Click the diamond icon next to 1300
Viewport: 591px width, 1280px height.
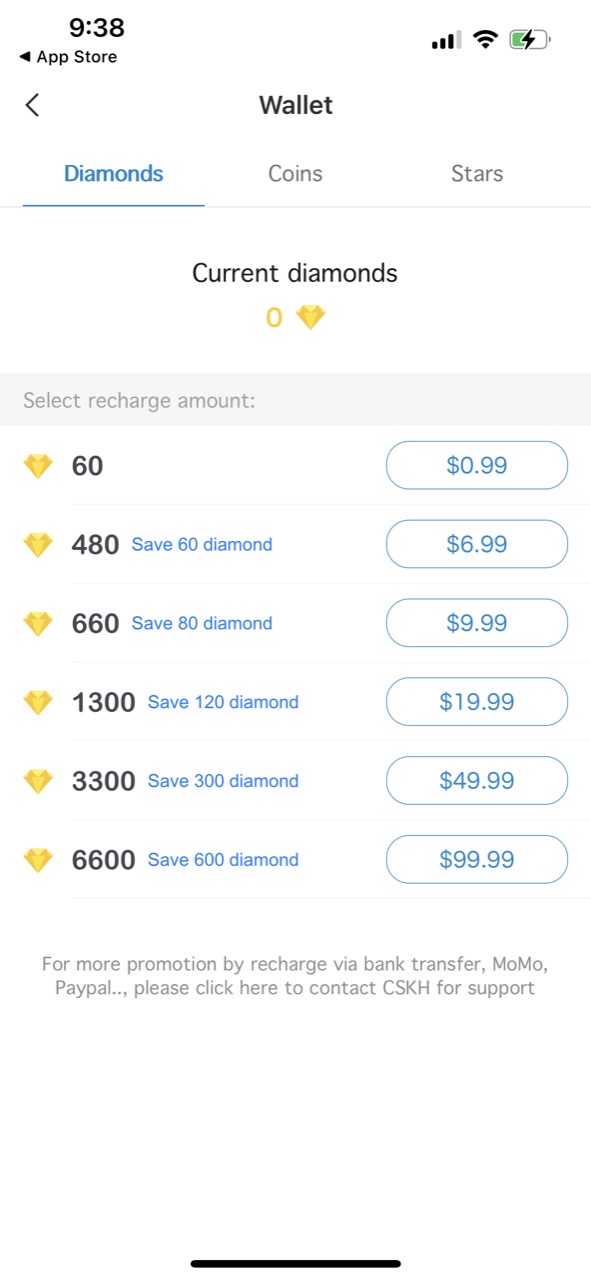(x=38, y=703)
